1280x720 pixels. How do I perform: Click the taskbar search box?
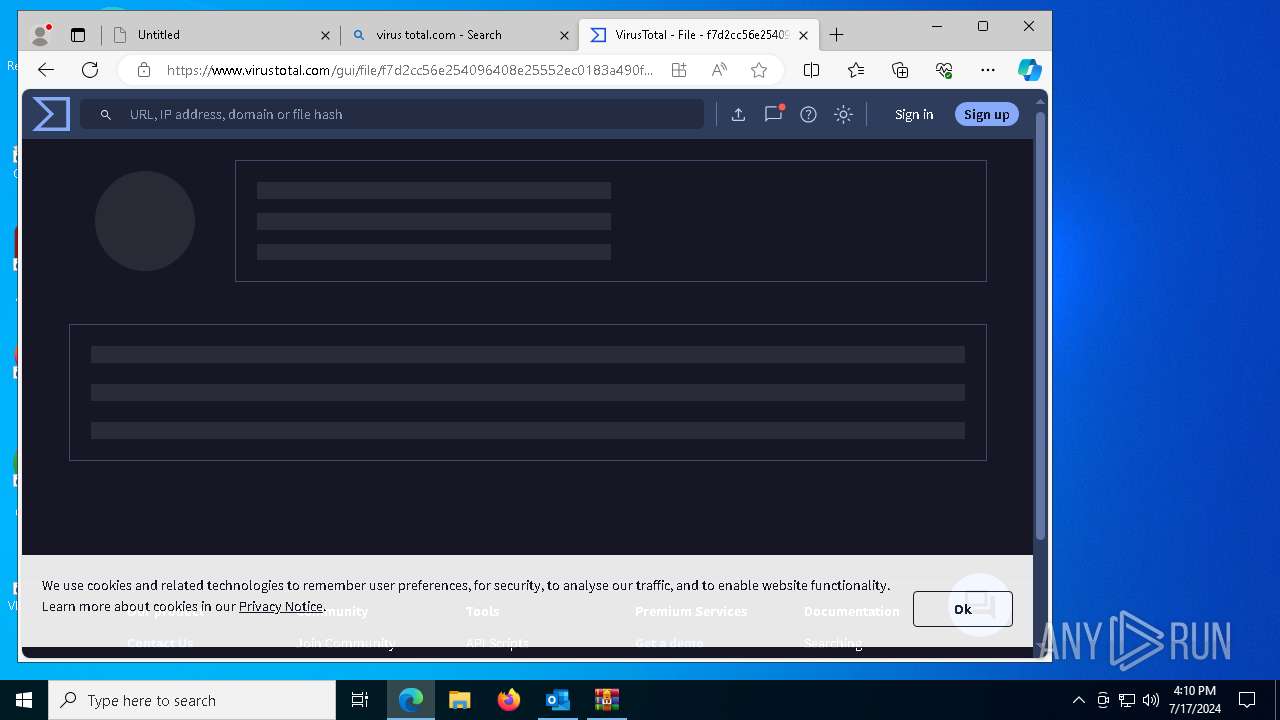[x=192, y=700]
